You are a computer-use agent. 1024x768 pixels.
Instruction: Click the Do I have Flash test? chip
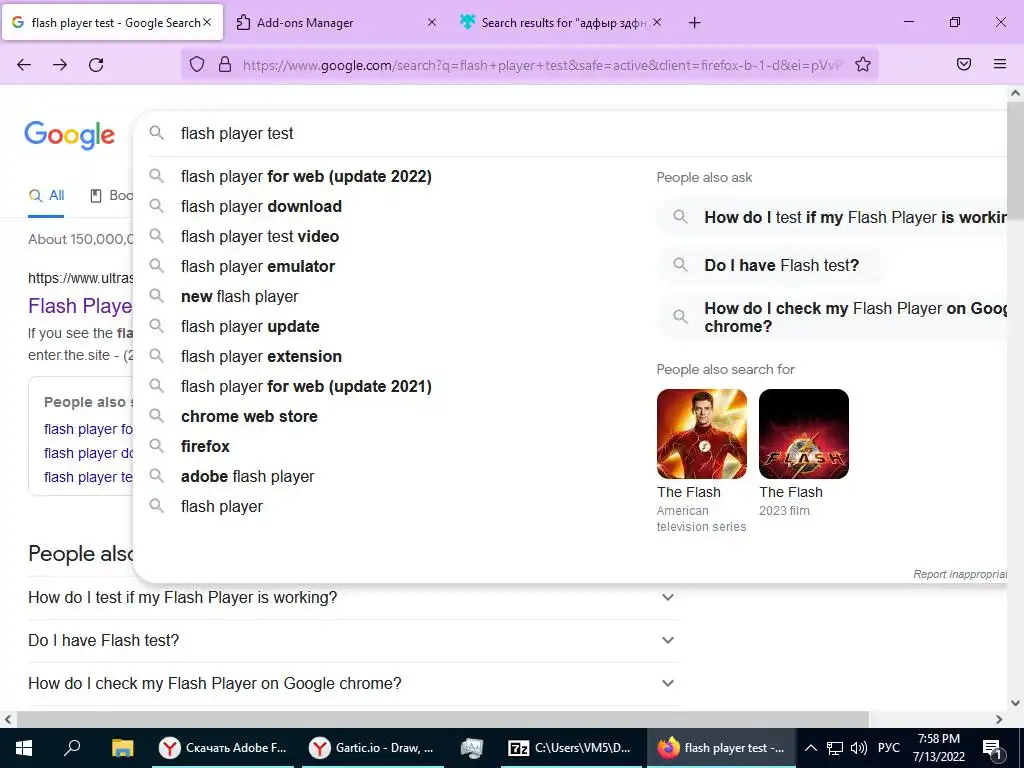click(x=772, y=265)
